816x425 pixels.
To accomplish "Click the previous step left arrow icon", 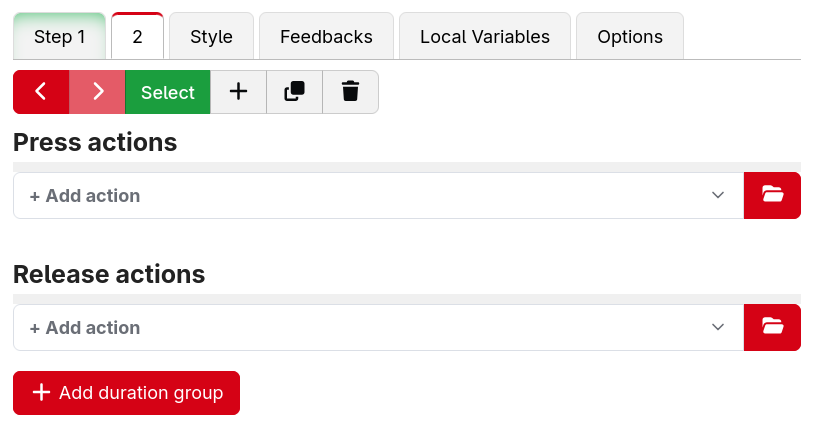I will [x=41, y=92].
